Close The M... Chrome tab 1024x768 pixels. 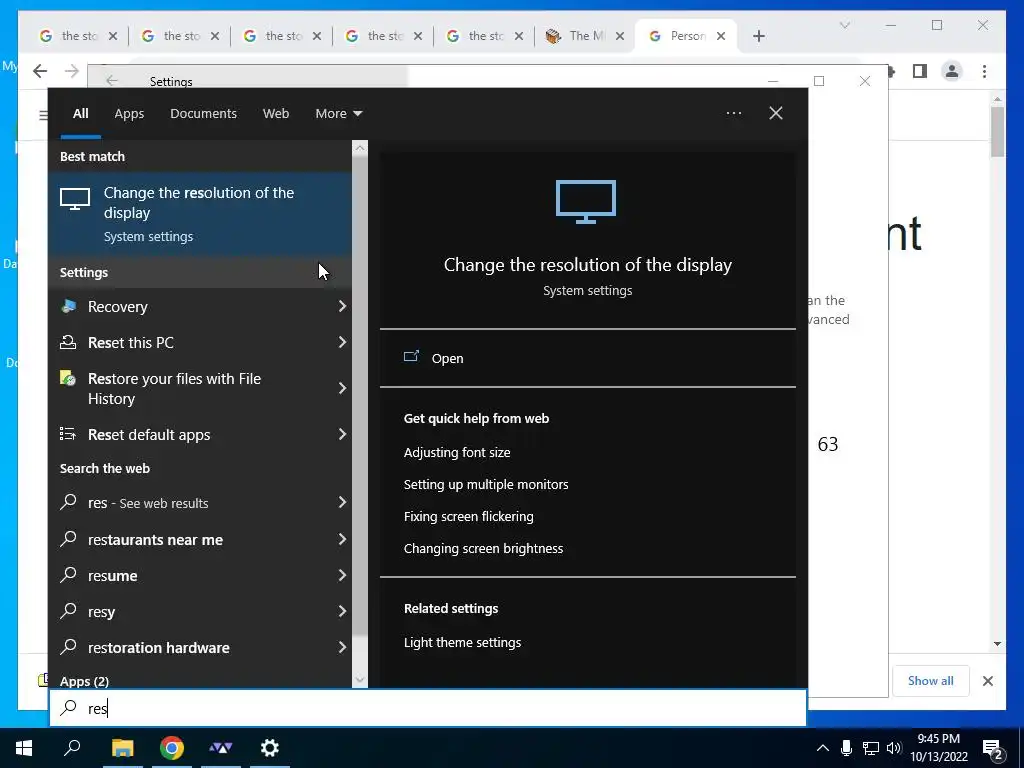click(620, 36)
